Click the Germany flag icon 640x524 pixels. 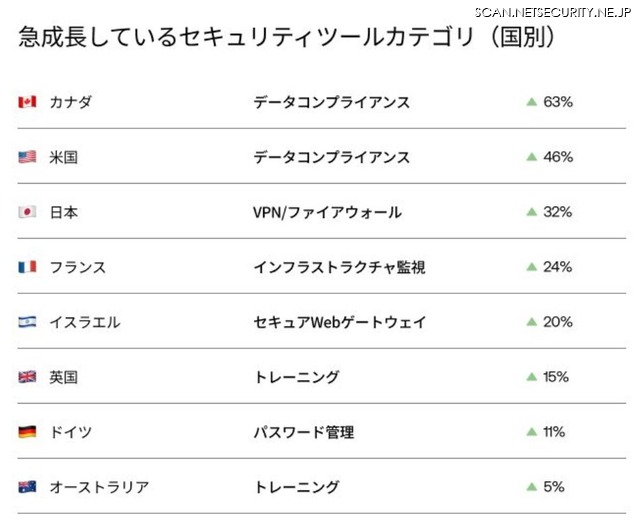coord(27,432)
